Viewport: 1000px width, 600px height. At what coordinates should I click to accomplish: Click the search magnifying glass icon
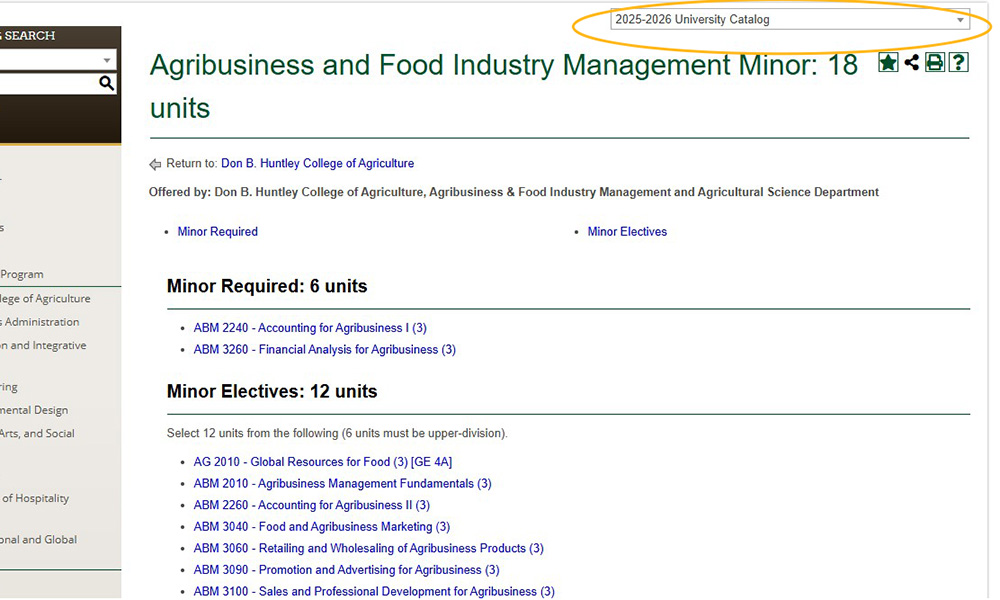[x=106, y=83]
